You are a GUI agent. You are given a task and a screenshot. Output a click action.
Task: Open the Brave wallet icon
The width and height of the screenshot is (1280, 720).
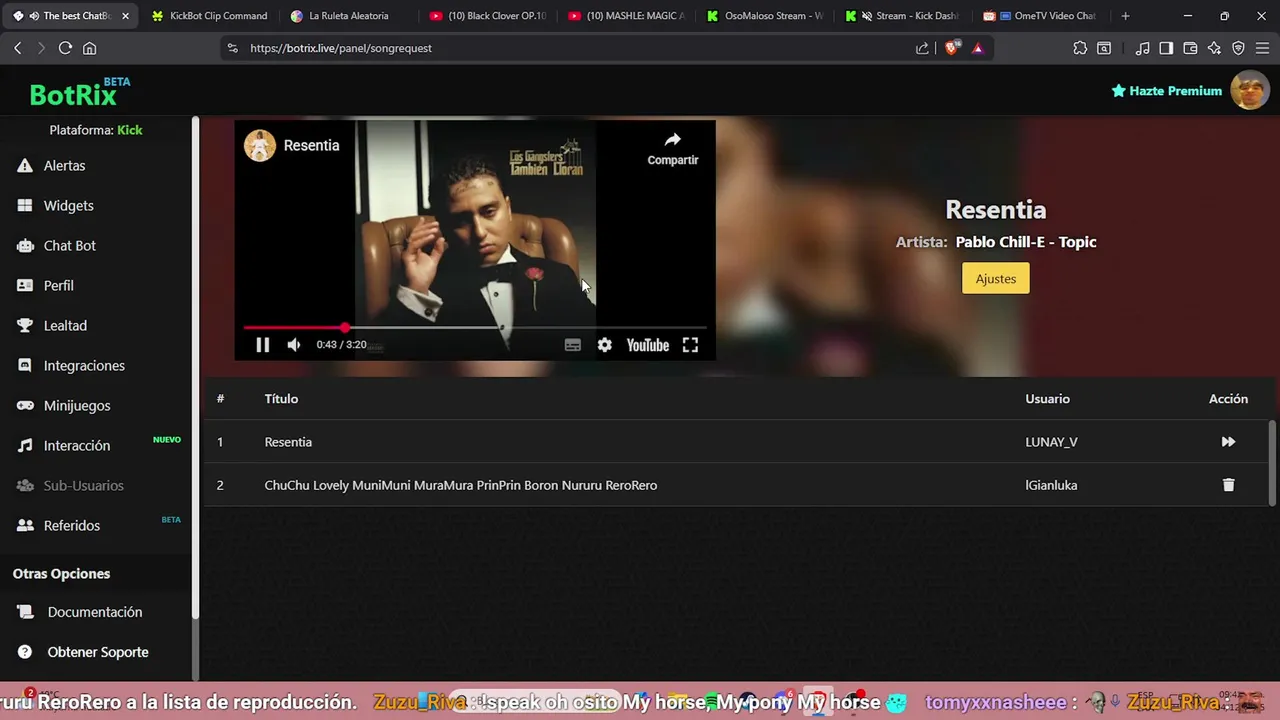click(x=1190, y=48)
